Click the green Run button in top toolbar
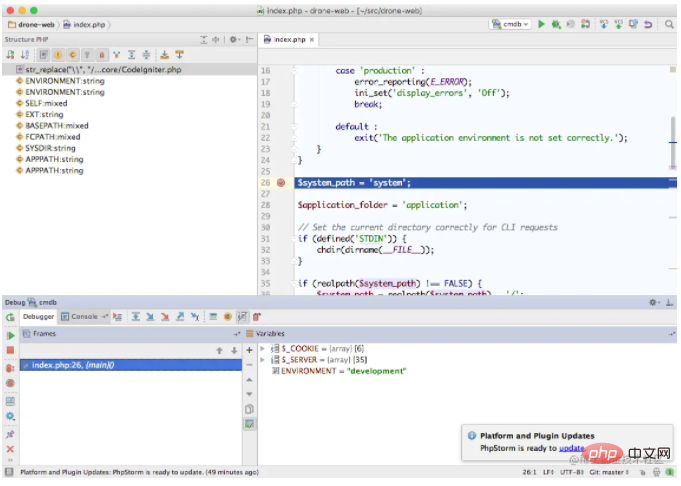This screenshot has width=681, height=486. (x=542, y=22)
